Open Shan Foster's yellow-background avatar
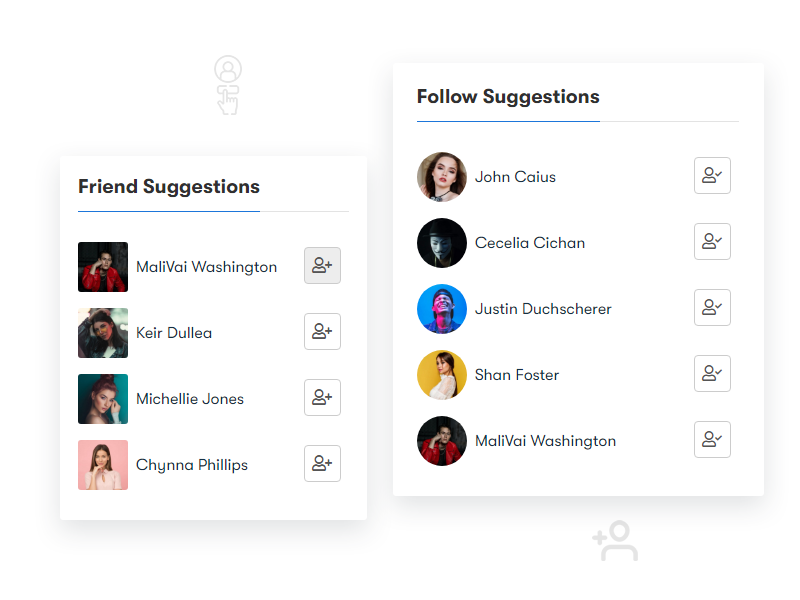 (x=442, y=374)
